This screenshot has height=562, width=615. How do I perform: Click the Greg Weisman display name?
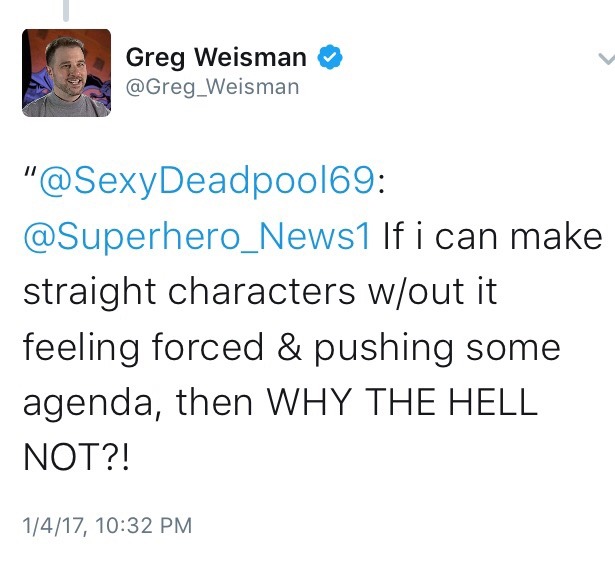[217, 59]
